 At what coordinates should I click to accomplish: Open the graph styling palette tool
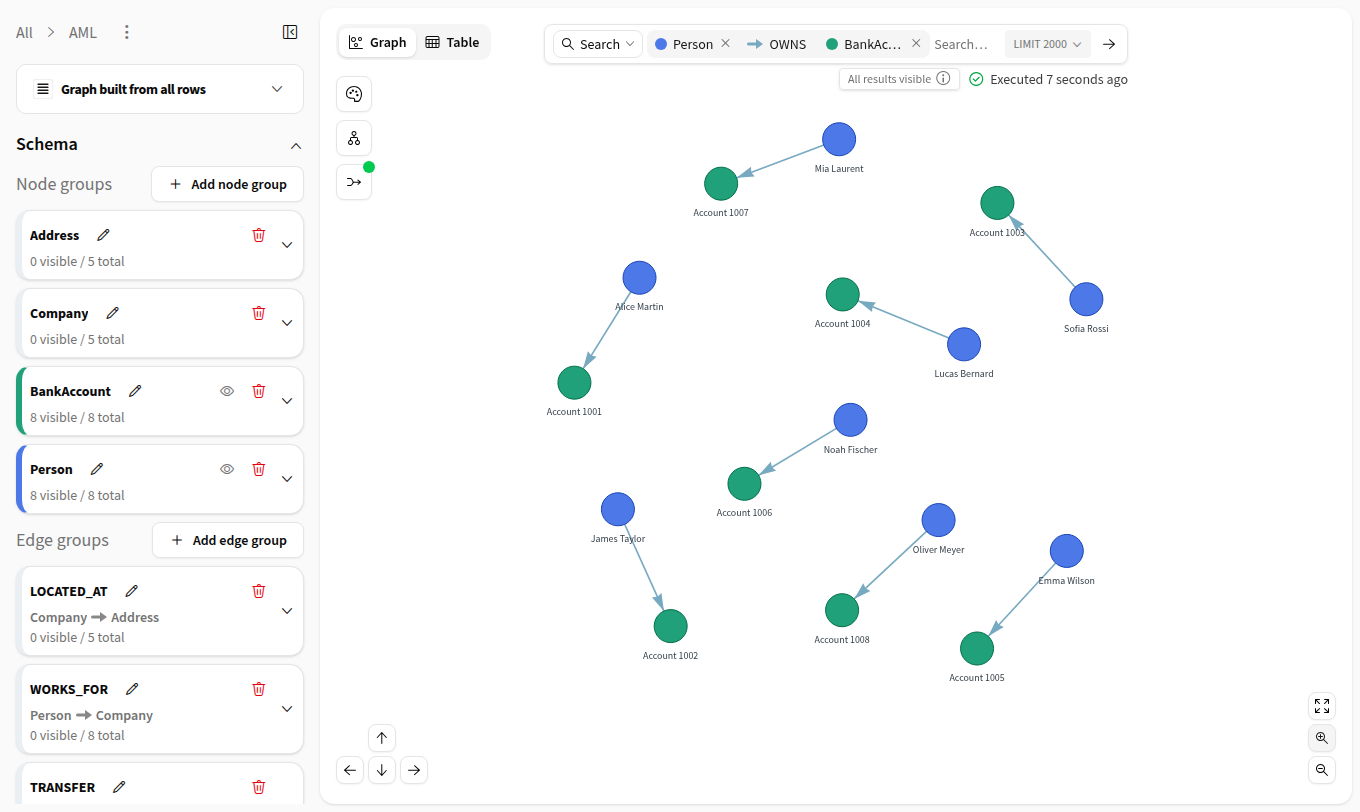coord(354,94)
